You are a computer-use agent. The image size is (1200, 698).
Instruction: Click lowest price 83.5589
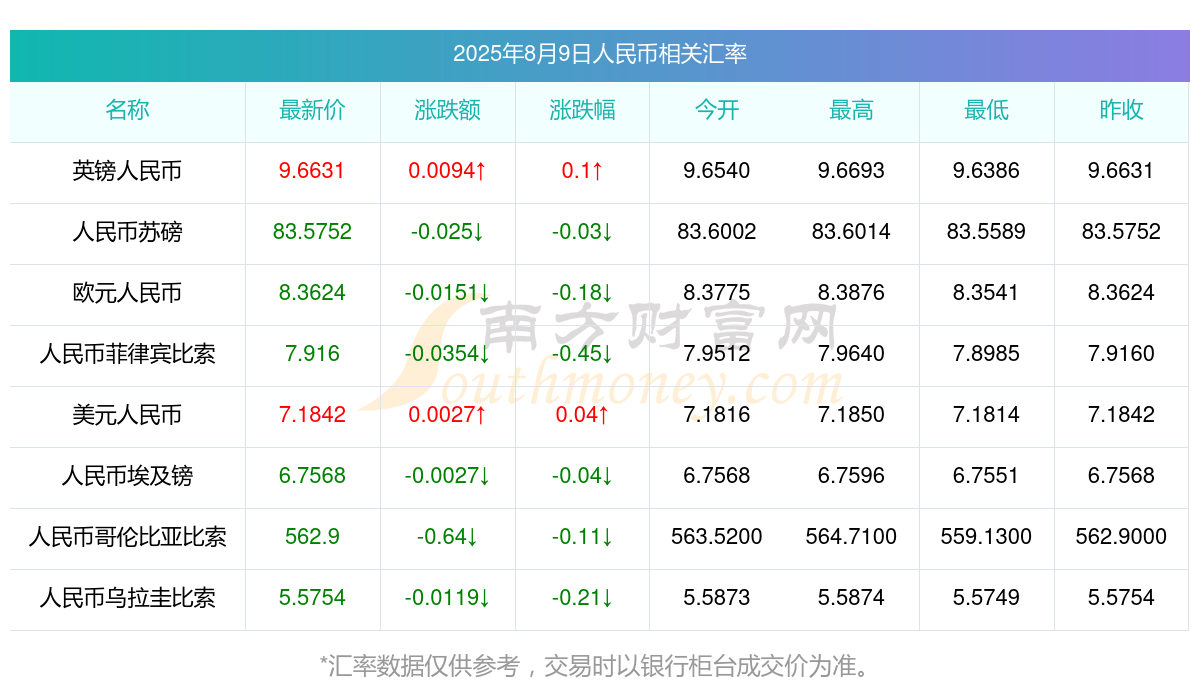pyautogui.click(x=986, y=232)
